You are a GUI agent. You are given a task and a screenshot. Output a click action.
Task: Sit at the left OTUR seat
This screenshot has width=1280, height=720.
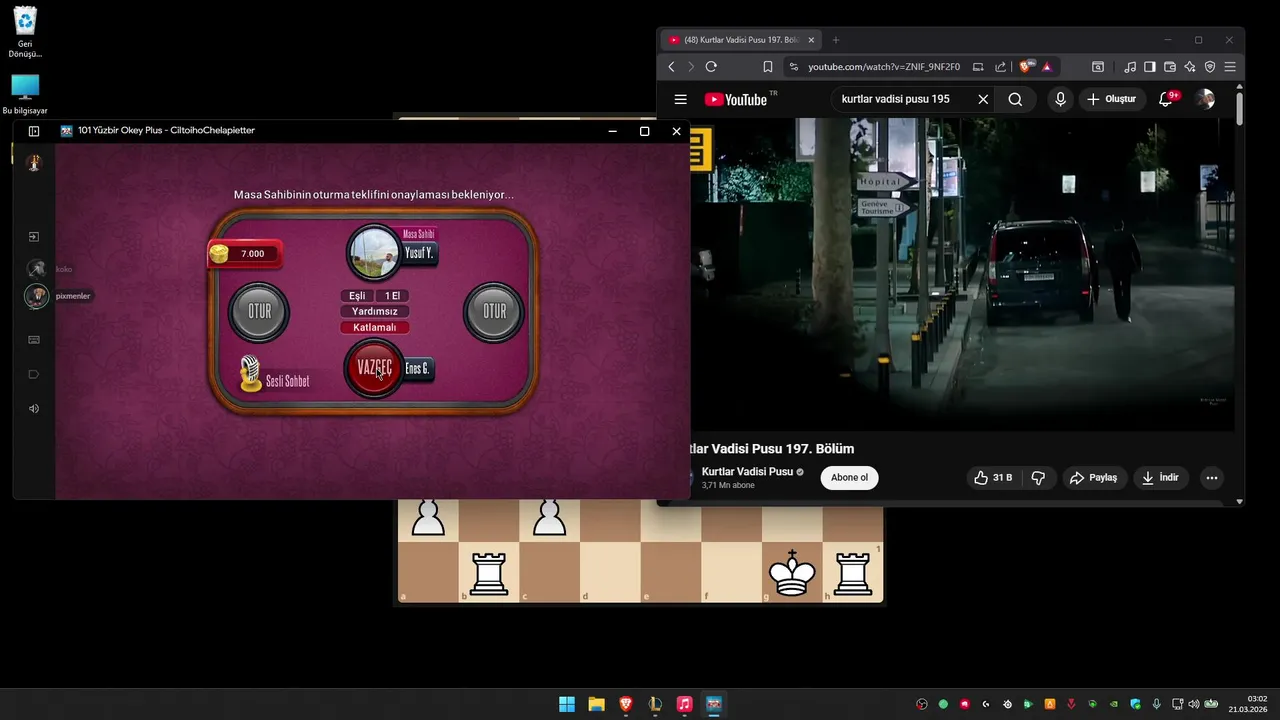pos(259,311)
